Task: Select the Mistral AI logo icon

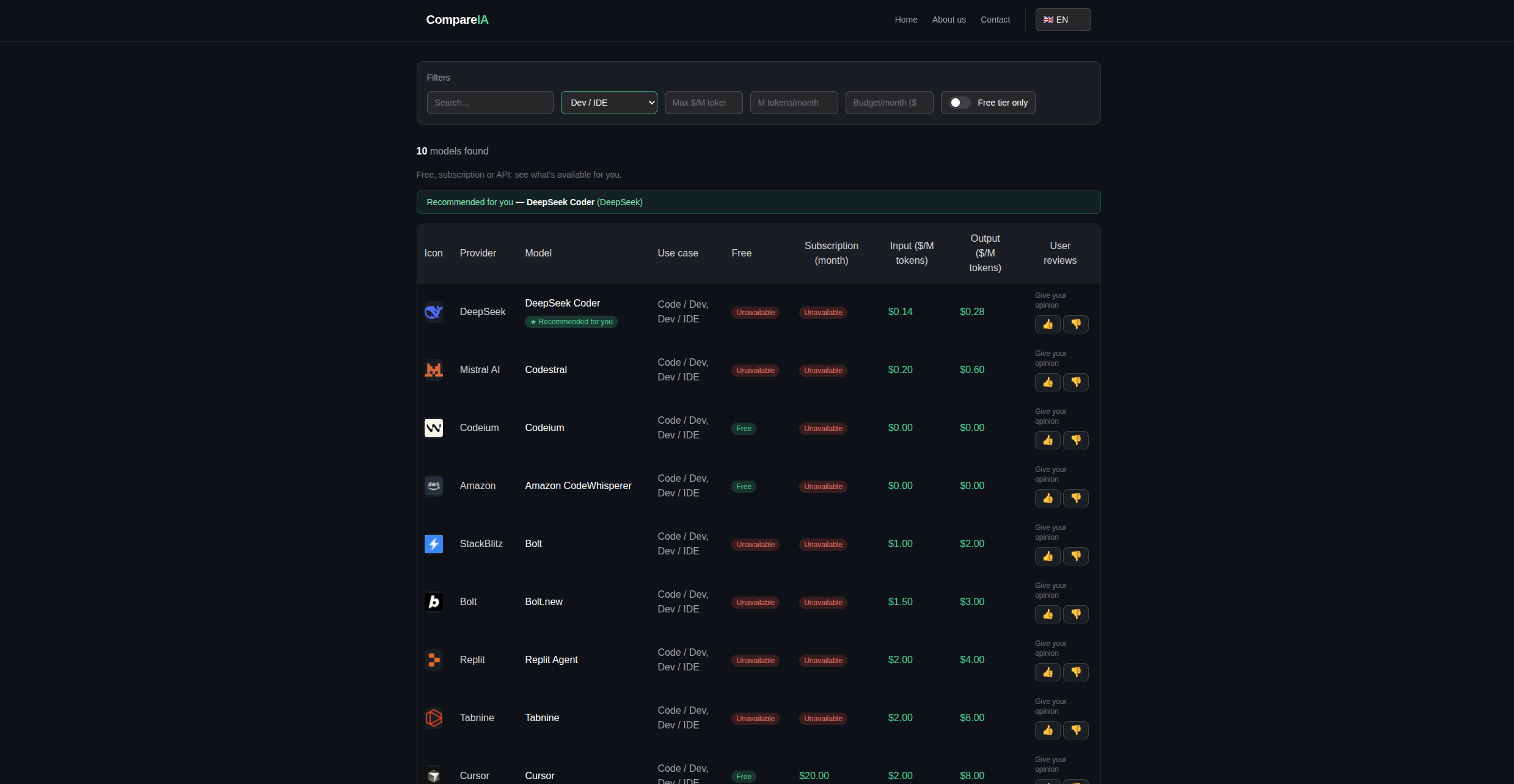Action: pyautogui.click(x=434, y=369)
